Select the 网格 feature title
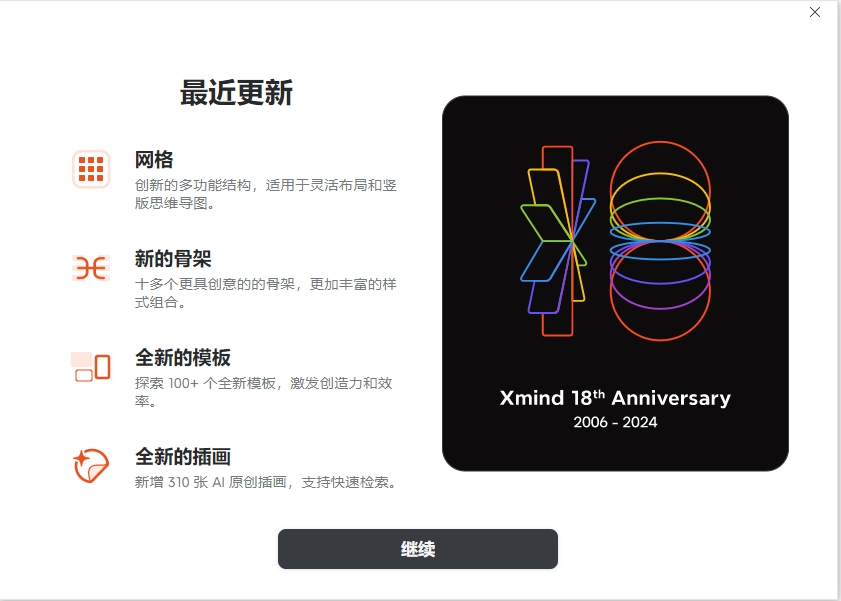Image resolution: width=841 pixels, height=601 pixels. [x=154, y=160]
